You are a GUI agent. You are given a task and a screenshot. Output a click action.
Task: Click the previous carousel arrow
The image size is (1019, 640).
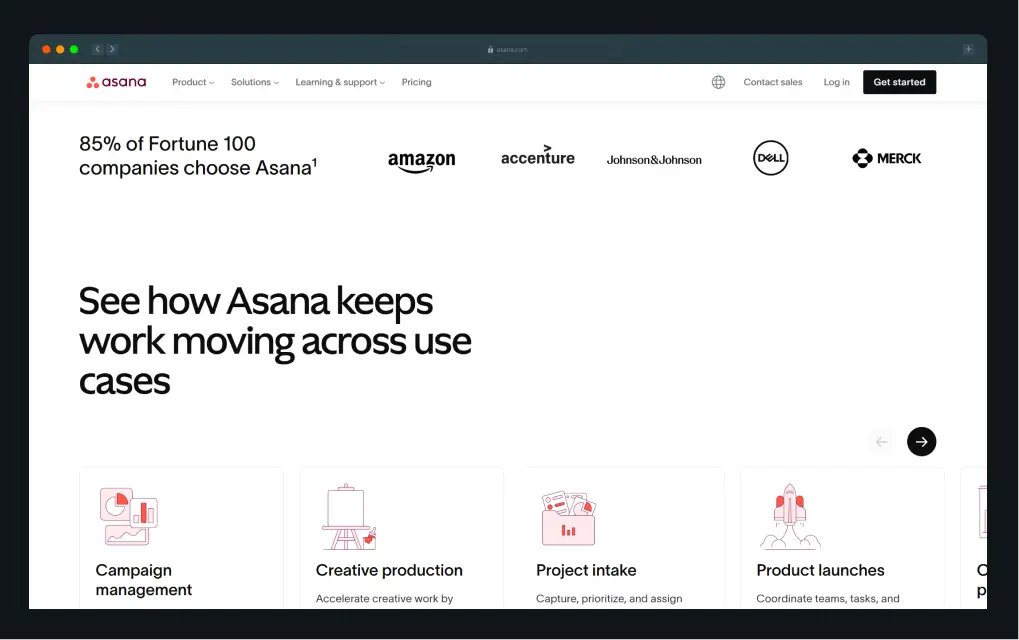[882, 442]
